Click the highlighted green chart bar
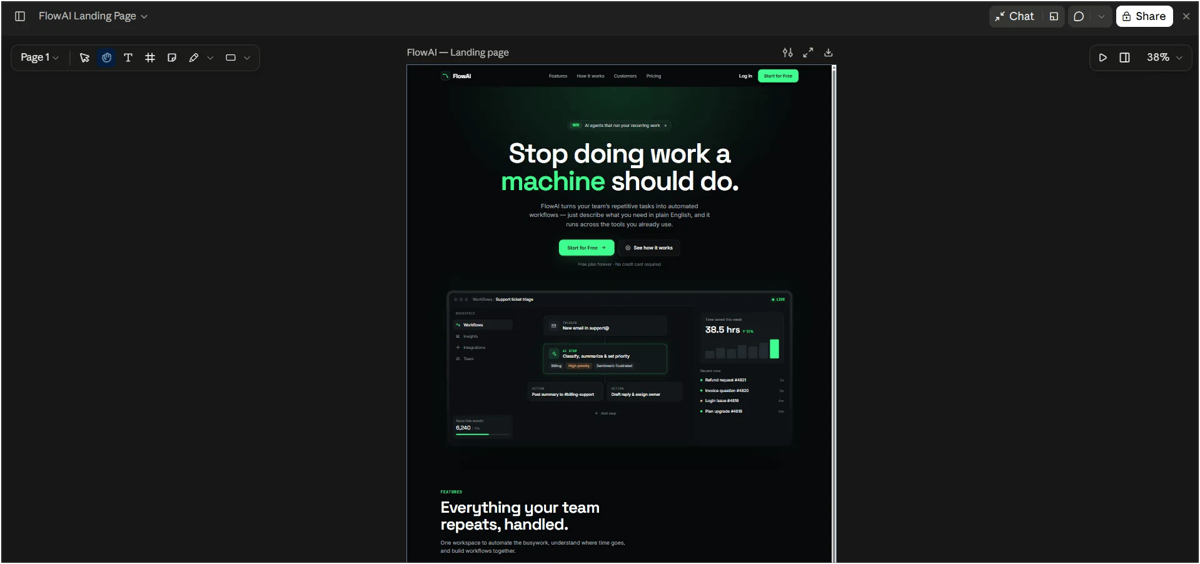 [774, 349]
